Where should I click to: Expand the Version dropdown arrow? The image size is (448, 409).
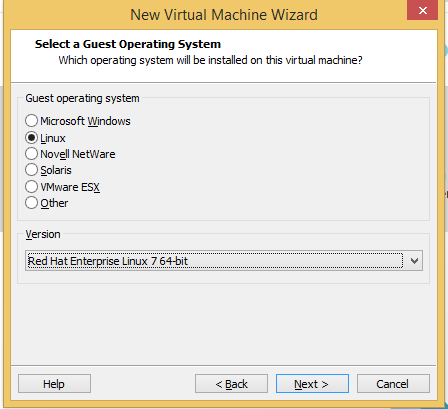pos(414,261)
